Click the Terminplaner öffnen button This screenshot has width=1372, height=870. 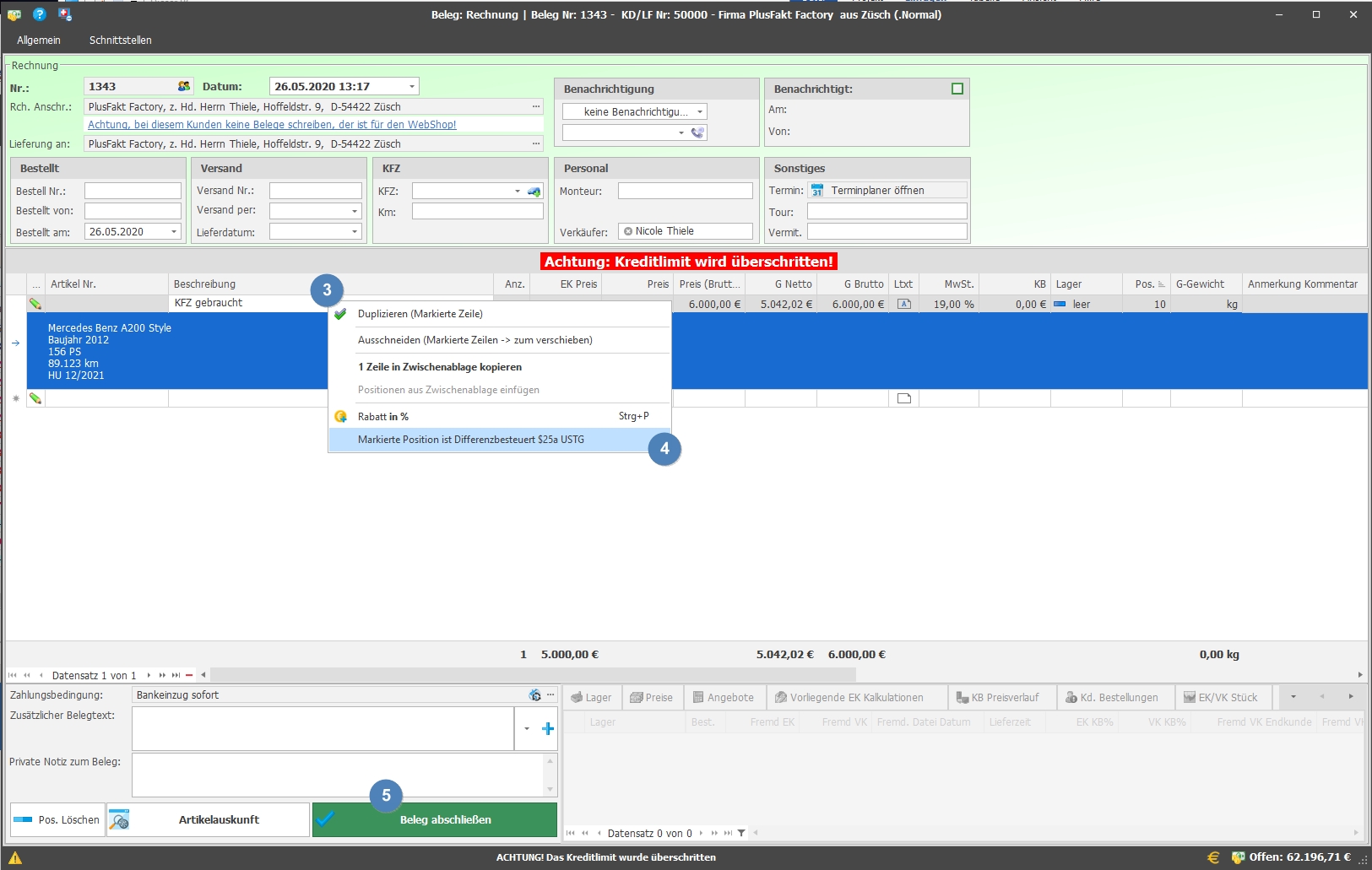887,191
